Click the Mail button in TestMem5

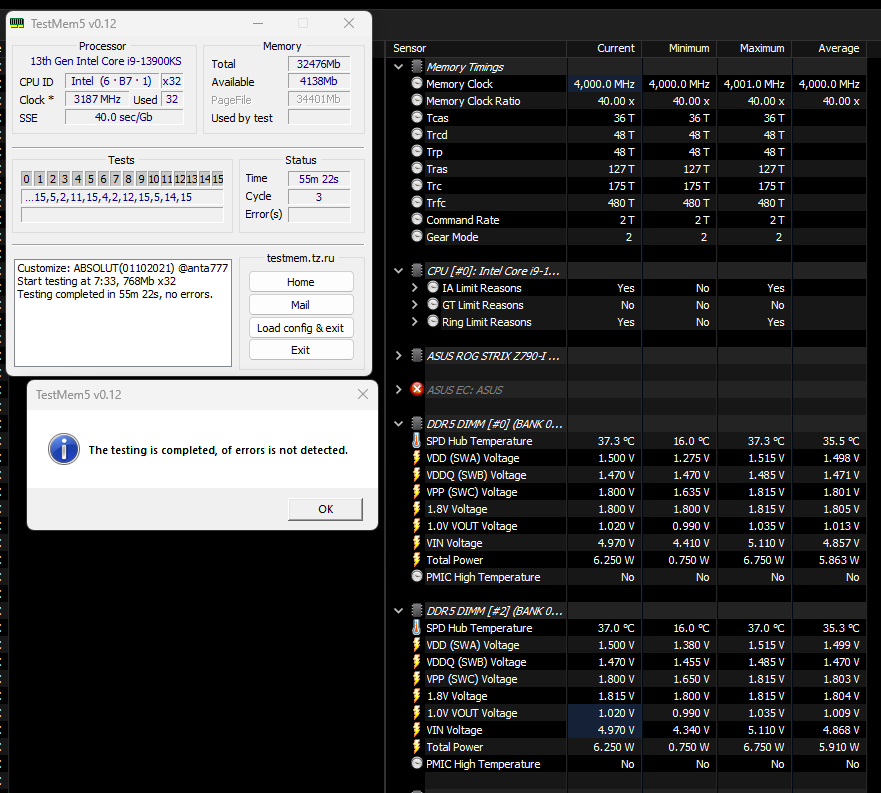[301, 305]
